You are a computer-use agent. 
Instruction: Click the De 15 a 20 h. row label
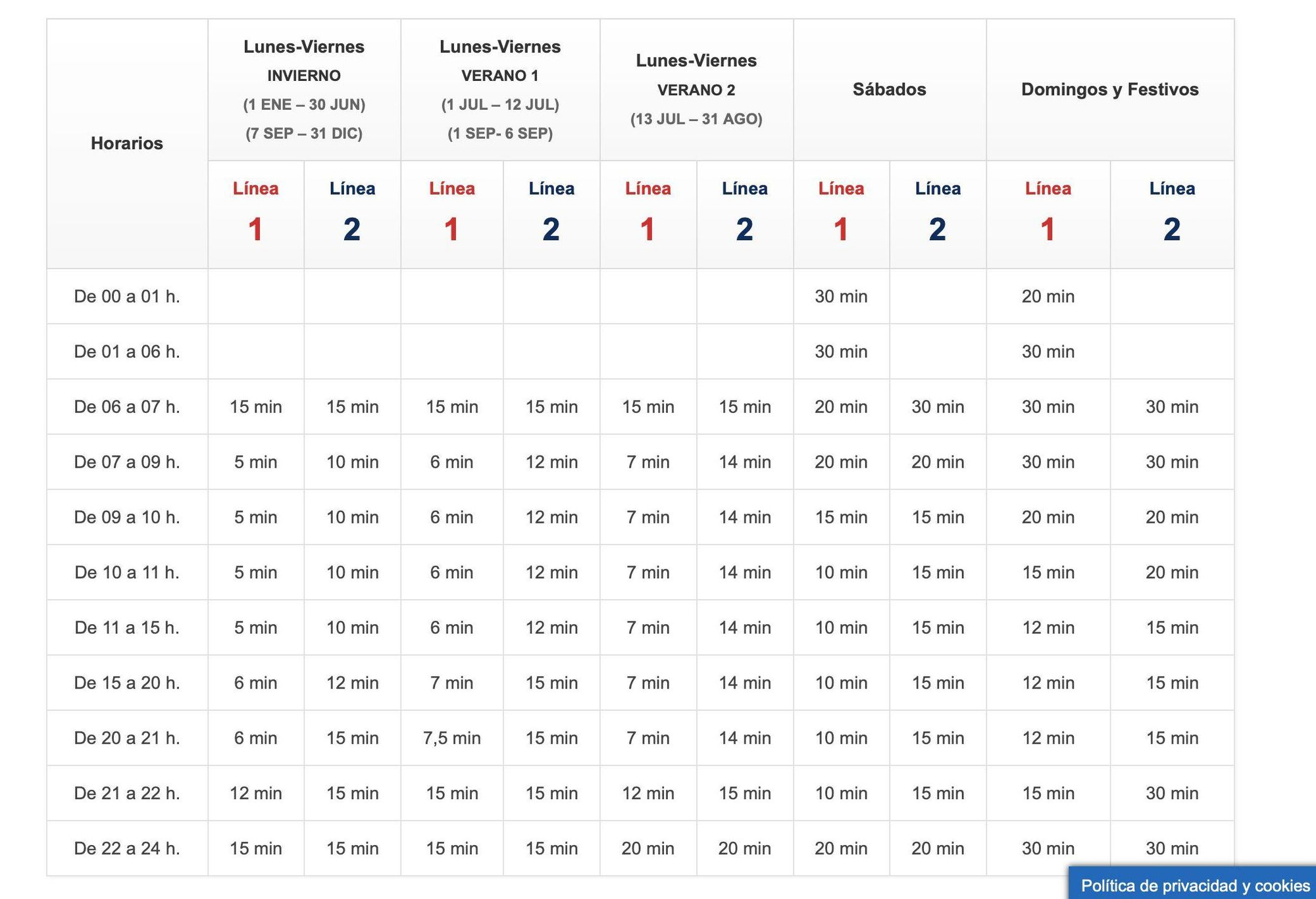pos(127,683)
